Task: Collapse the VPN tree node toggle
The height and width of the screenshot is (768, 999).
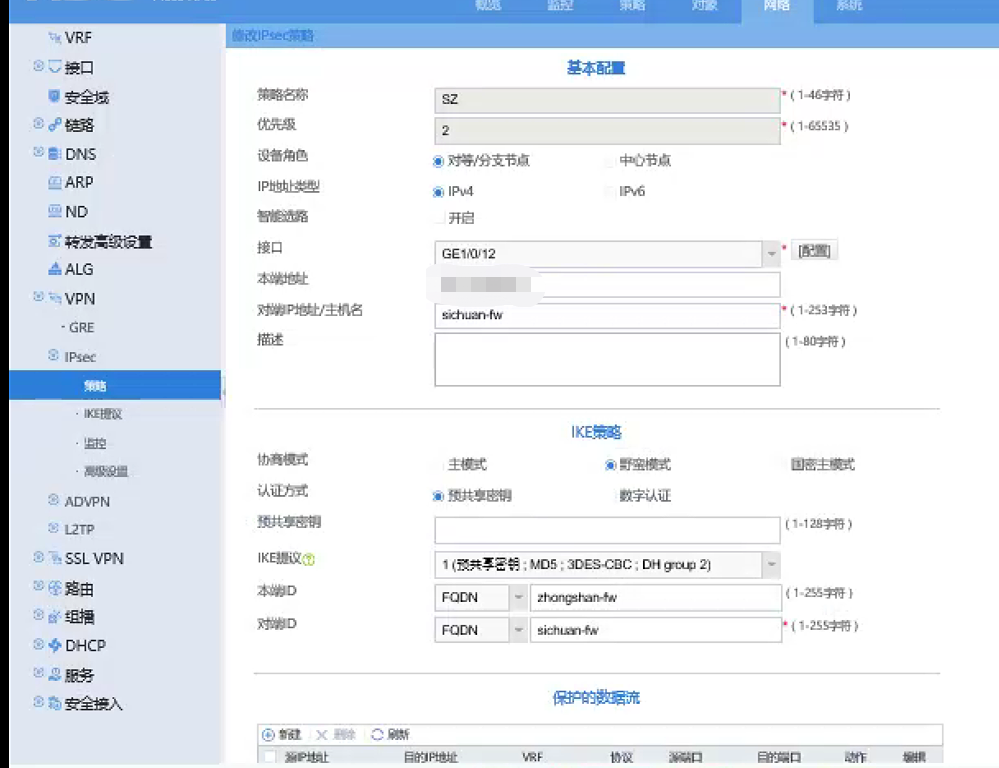Action: (x=38, y=296)
